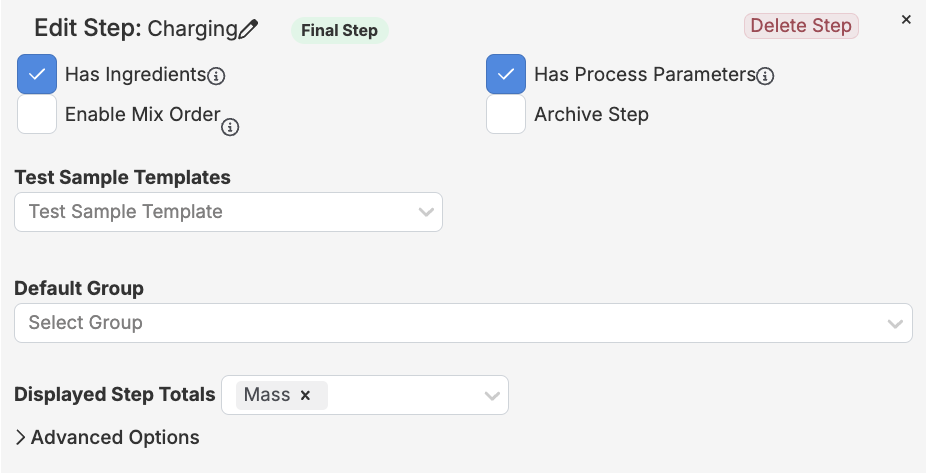The image size is (926, 474).
Task: Uncheck Has Process Parameters checkbox
Action: 506,74
